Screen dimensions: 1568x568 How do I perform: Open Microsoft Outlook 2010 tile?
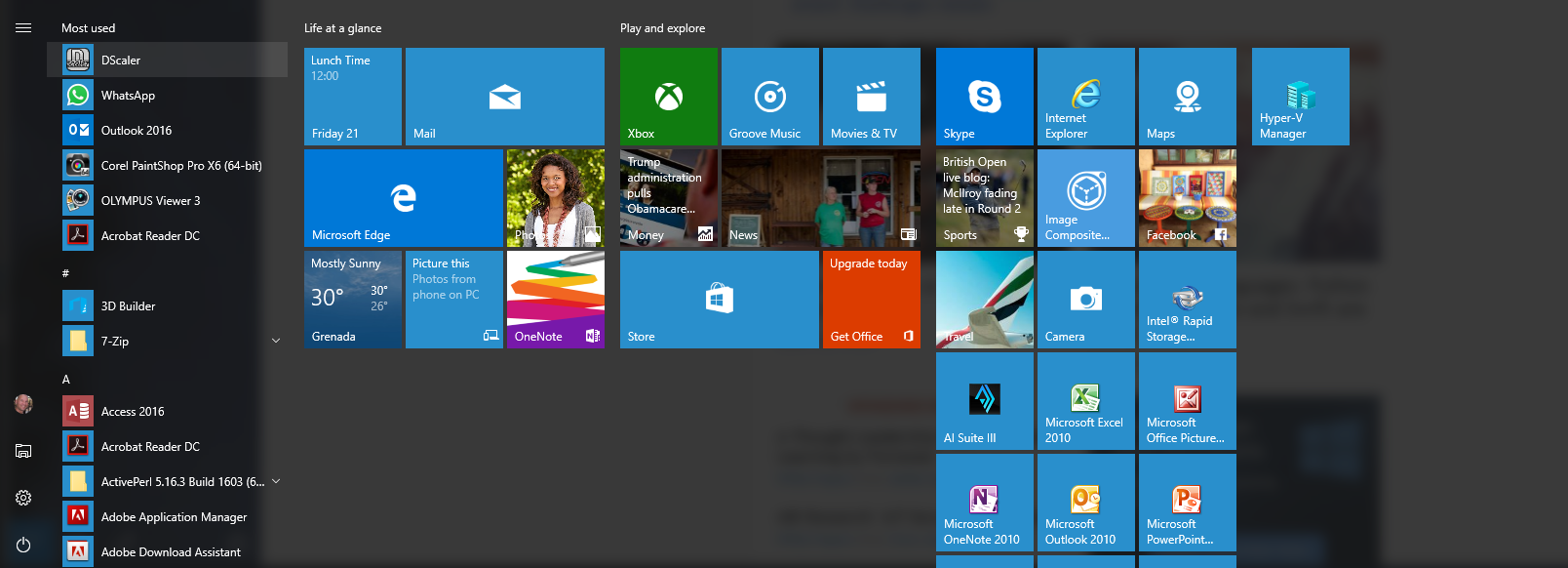click(1086, 503)
